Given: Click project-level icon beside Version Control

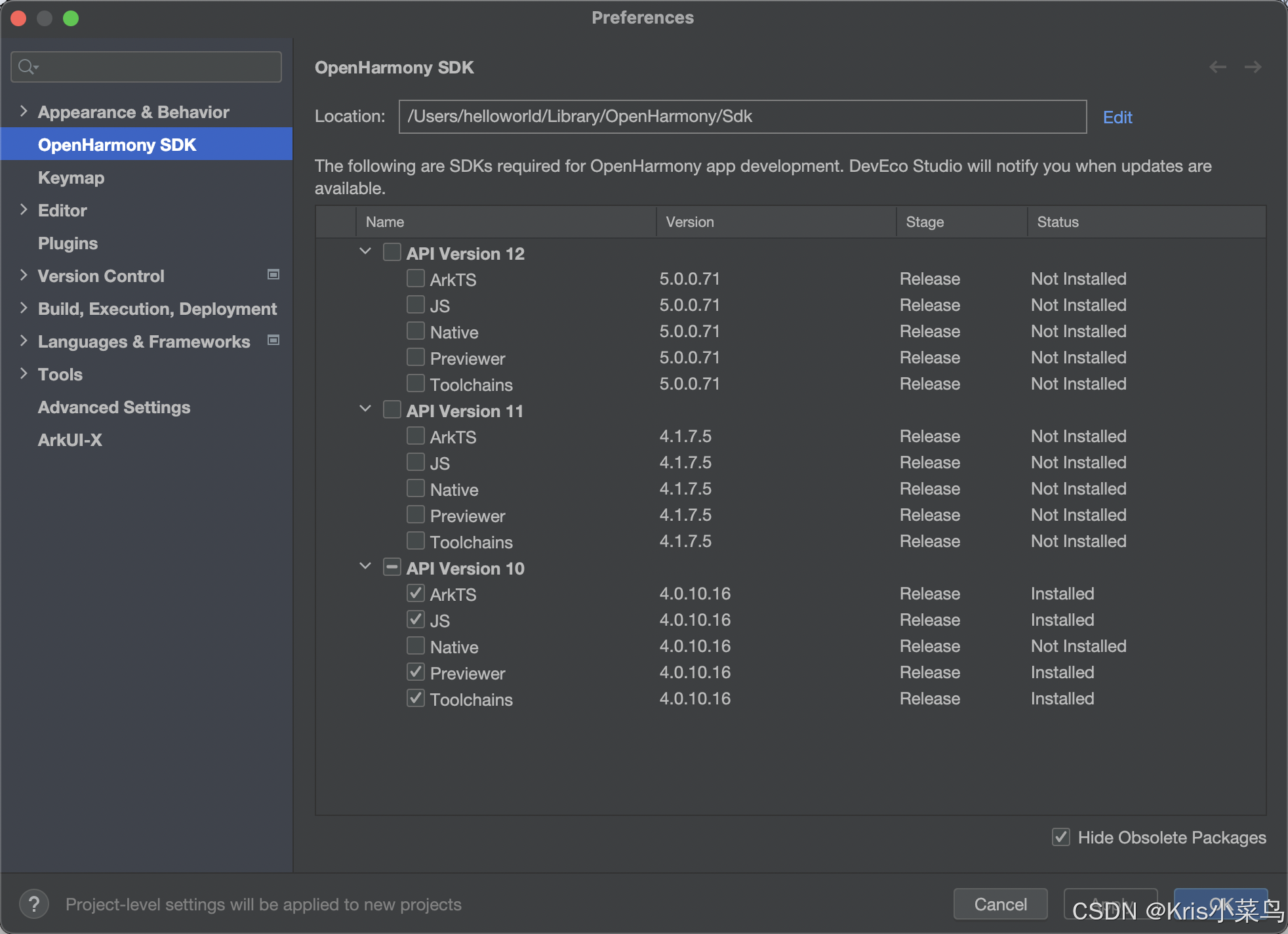Looking at the screenshot, I should coord(273,275).
